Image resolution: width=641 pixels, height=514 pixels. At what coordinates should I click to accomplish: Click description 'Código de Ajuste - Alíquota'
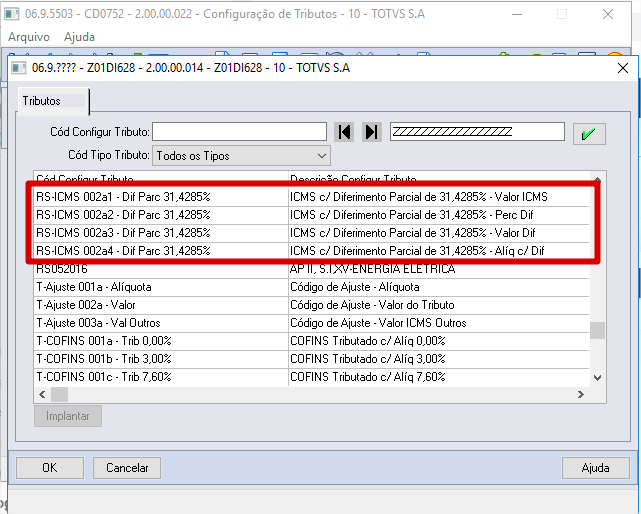pyautogui.click(x=355, y=287)
